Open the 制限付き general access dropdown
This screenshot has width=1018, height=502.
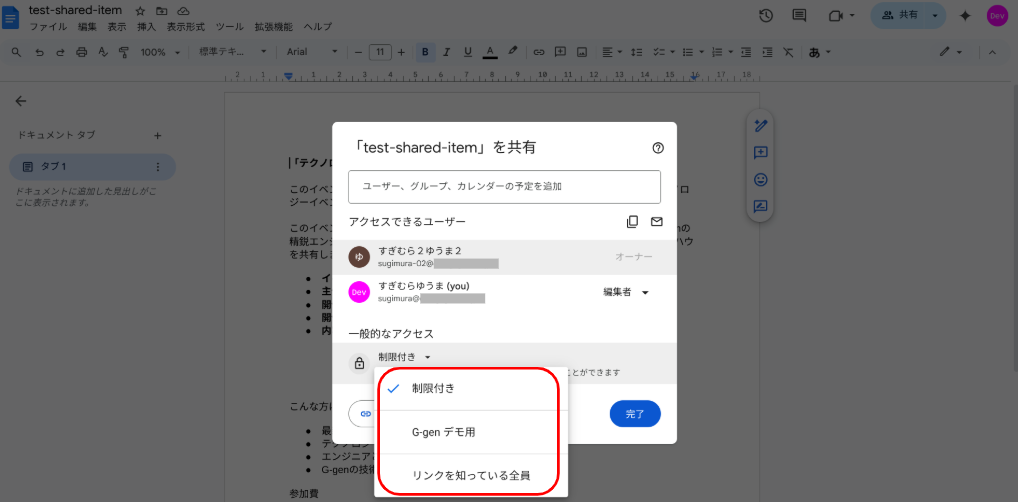point(404,357)
